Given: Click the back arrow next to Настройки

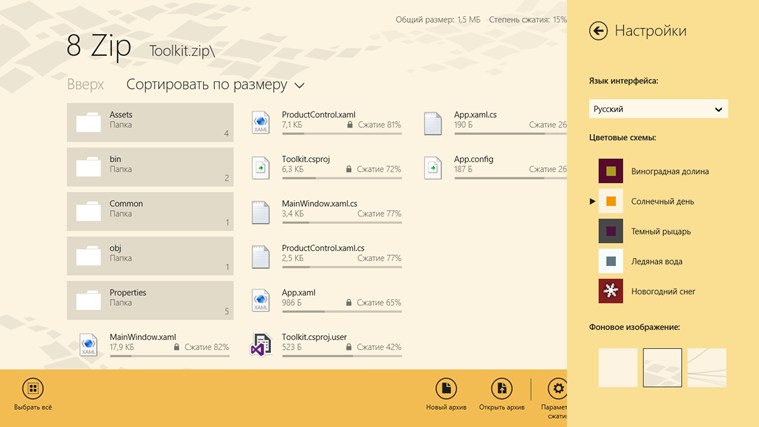Looking at the screenshot, I should [x=598, y=31].
